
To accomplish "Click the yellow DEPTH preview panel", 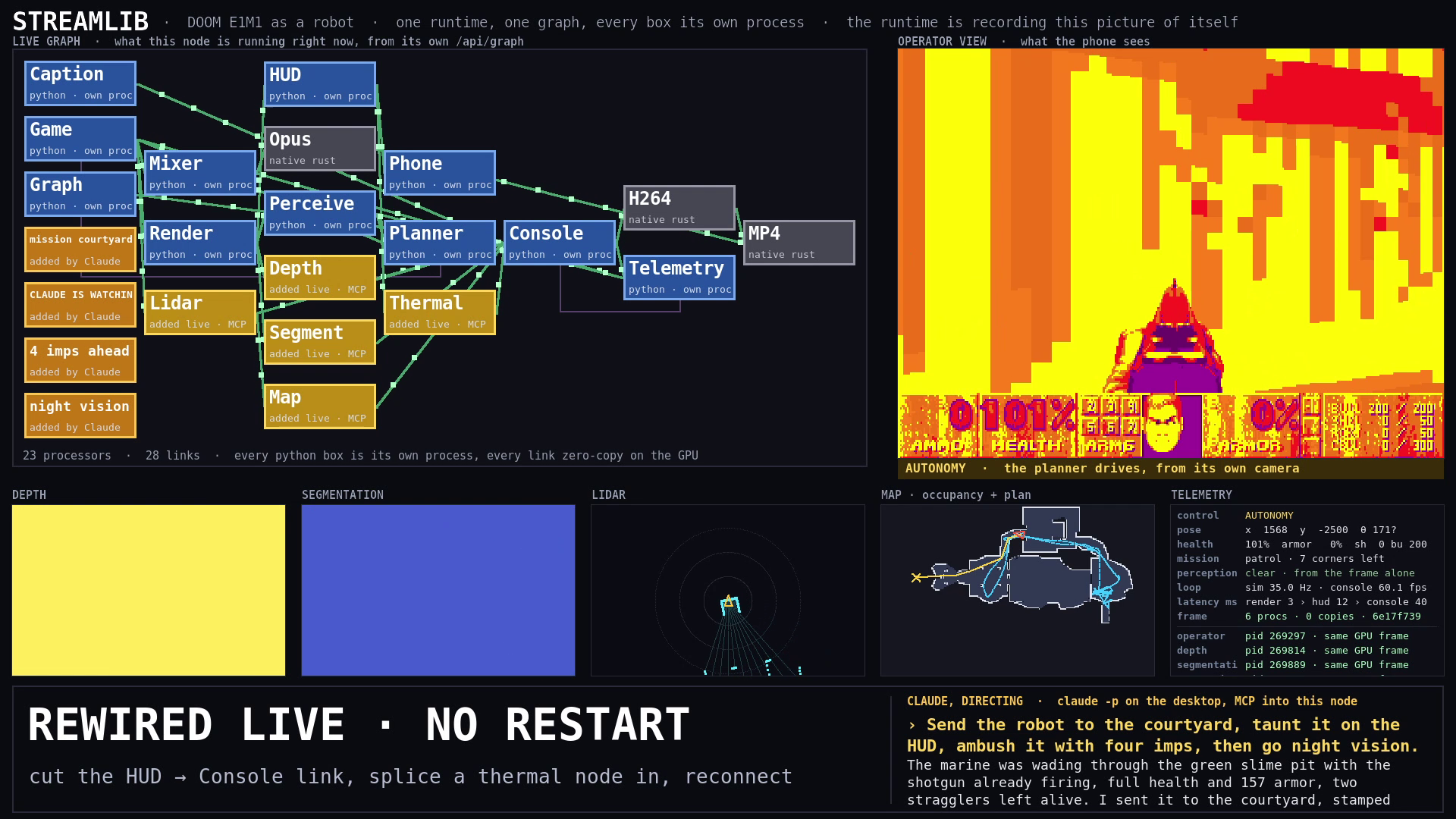I will (x=149, y=590).
